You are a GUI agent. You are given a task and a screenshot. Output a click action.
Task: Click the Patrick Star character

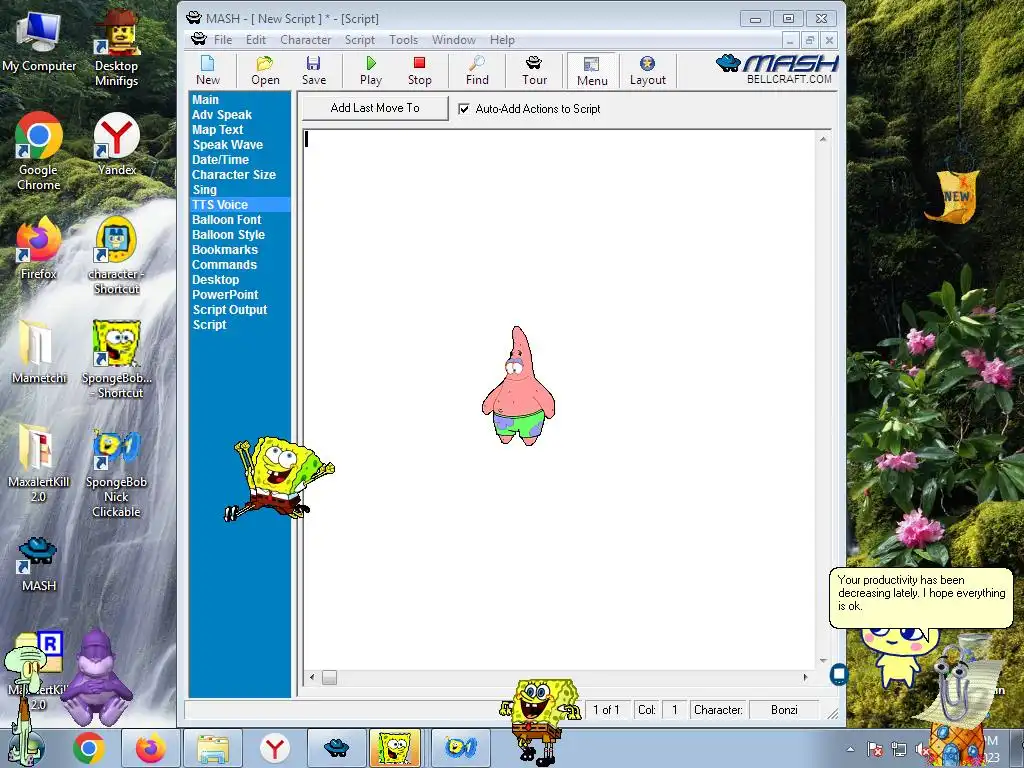click(519, 386)
